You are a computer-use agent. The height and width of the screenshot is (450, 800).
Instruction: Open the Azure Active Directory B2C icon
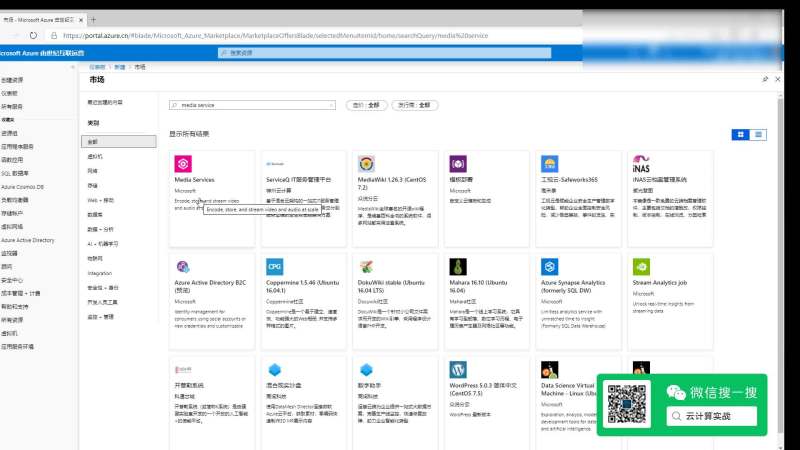[x=183, y=267]
